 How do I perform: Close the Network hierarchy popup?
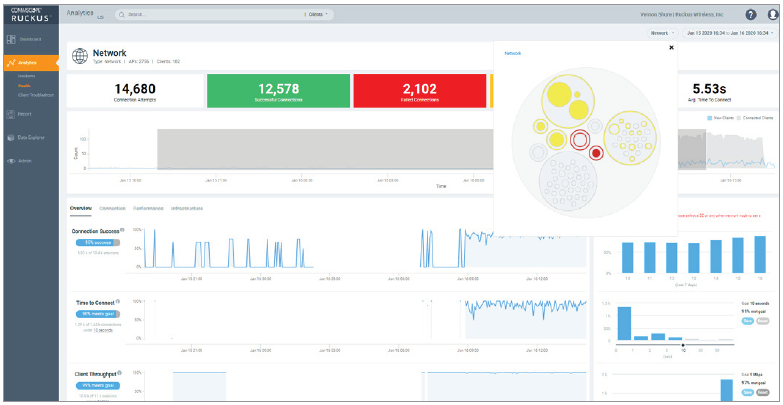671,47
